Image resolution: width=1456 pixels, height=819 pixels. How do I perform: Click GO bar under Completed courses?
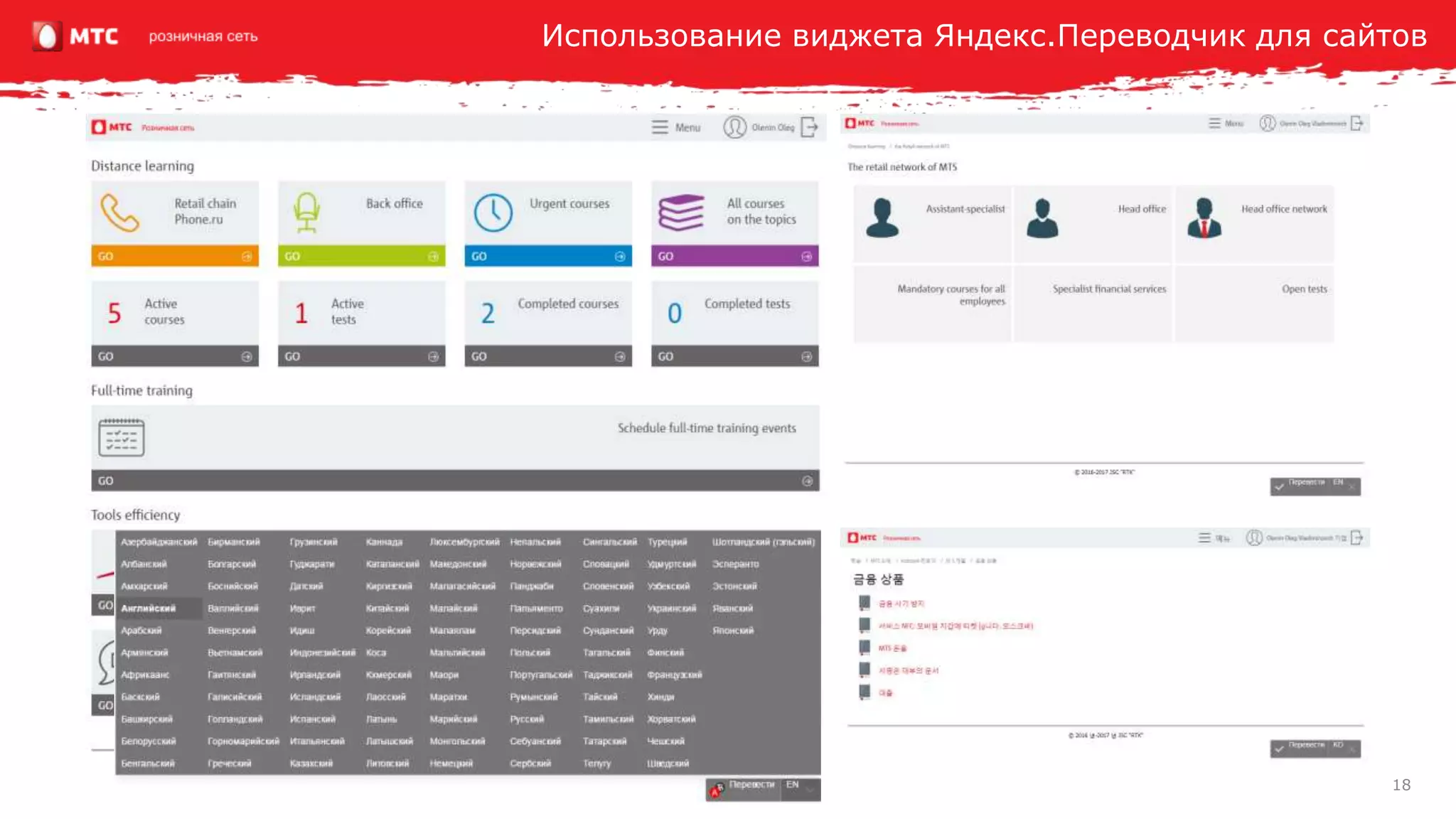point(548,356)
